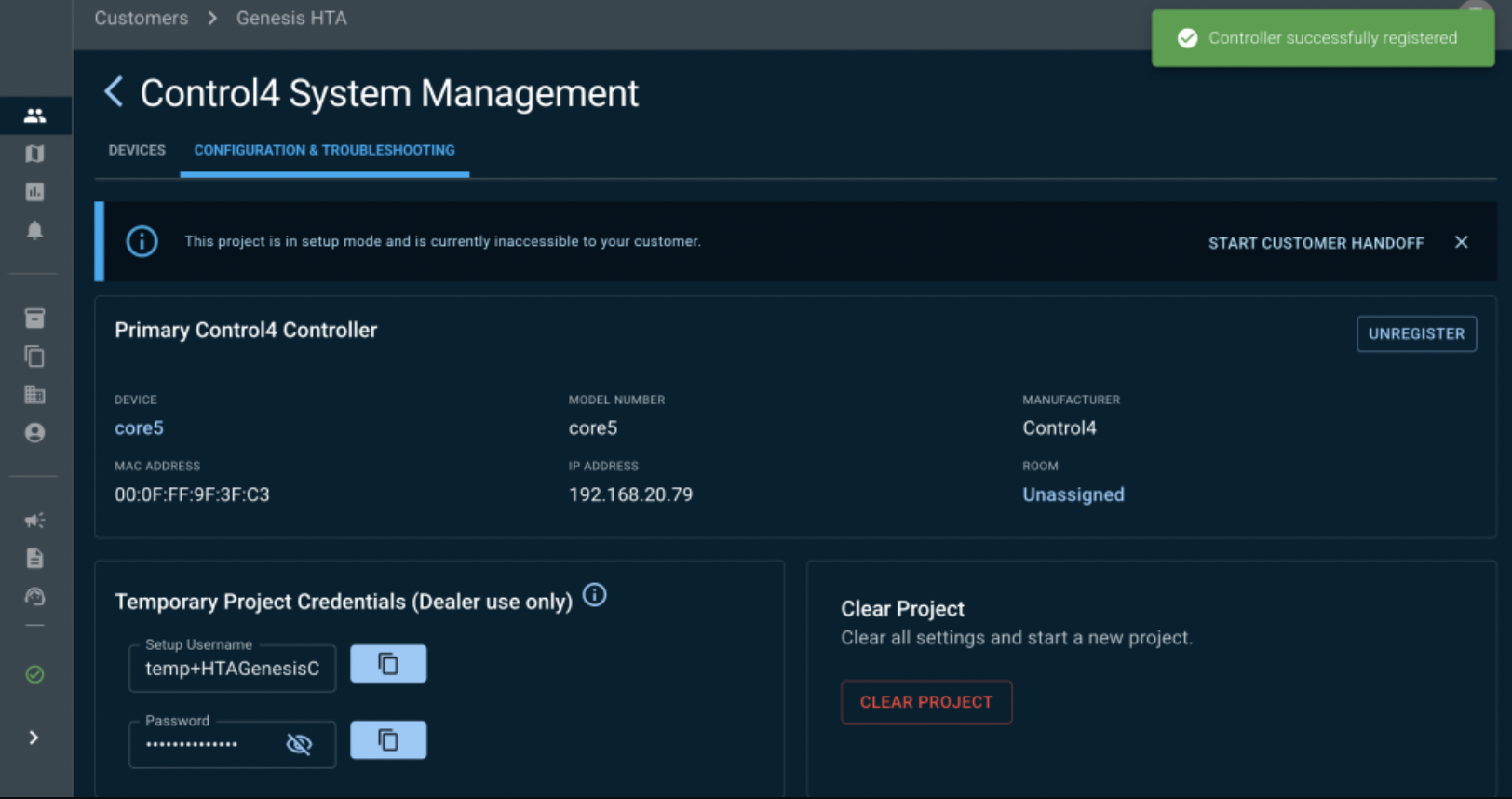Dismiss the setup mode banner
This screenshot has height=799, width=1512.
click(x=1462, y=242)
